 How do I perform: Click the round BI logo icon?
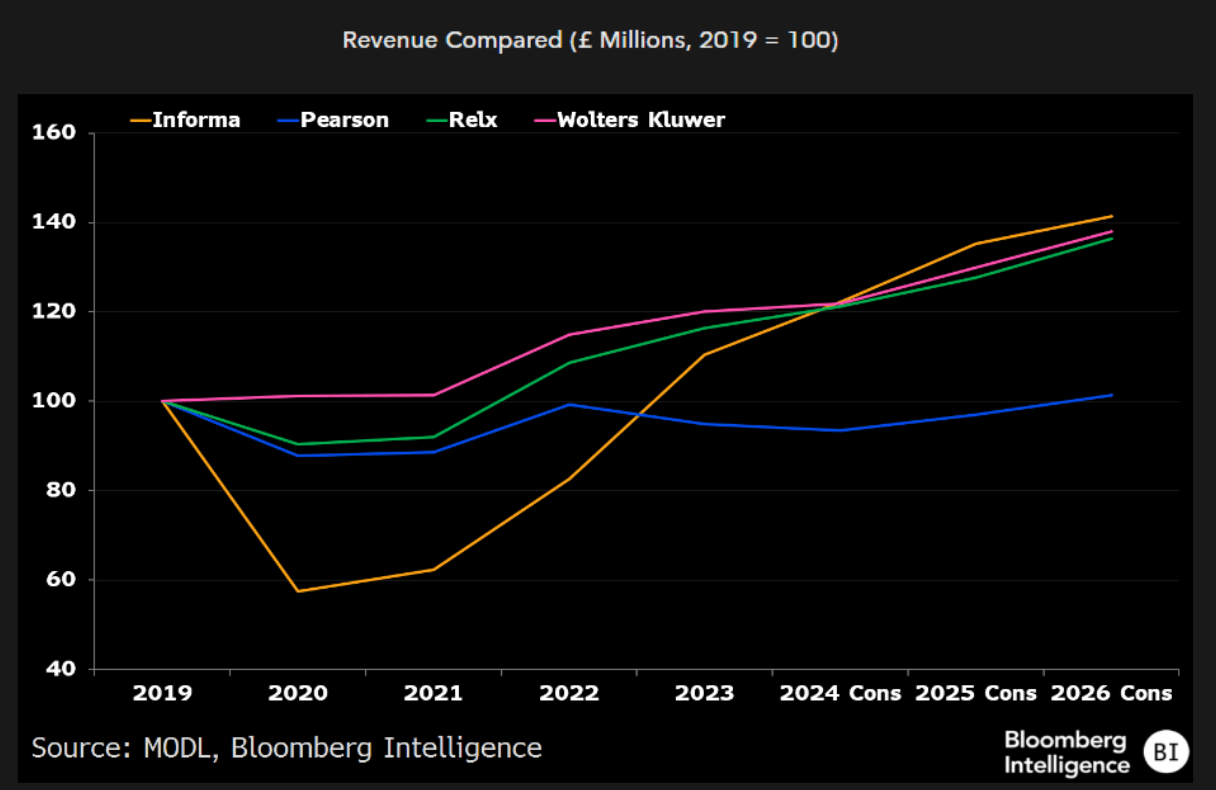click(1166, 753)
